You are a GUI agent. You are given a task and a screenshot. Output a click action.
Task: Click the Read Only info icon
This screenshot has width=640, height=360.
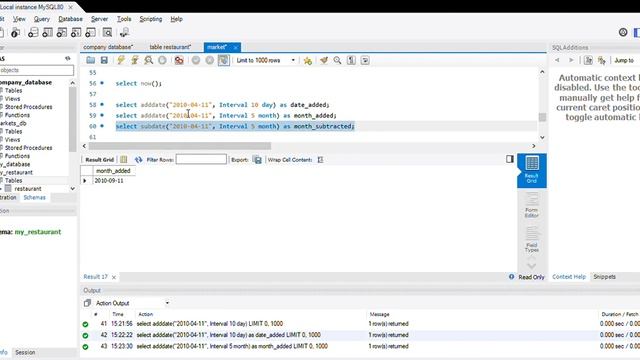(x=511, y=277)
